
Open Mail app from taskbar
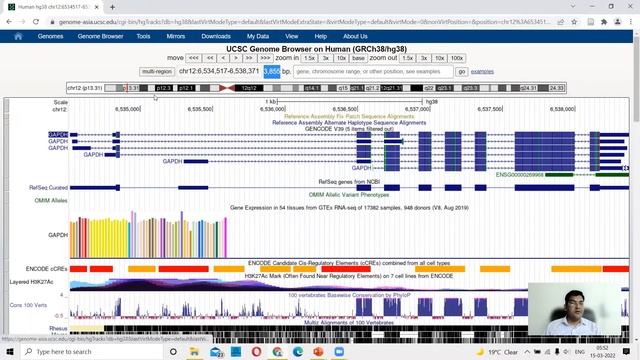[216, 351]
